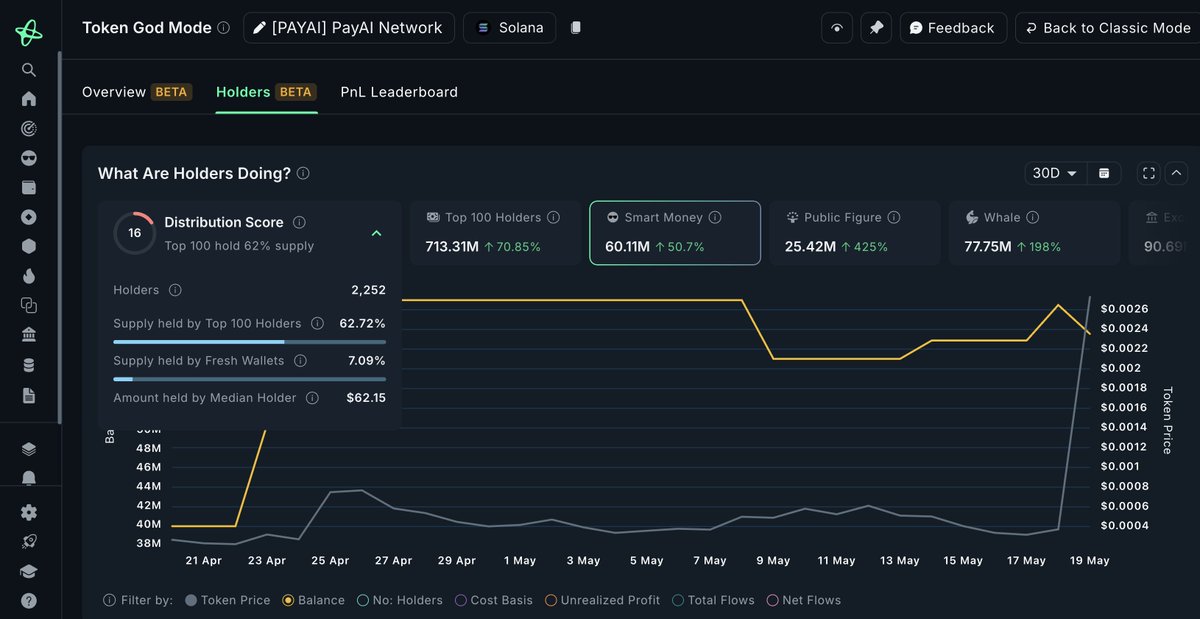1200x619 pixels.
Task: Switch to the Holders BETA tab
Action: pos(267,92)
